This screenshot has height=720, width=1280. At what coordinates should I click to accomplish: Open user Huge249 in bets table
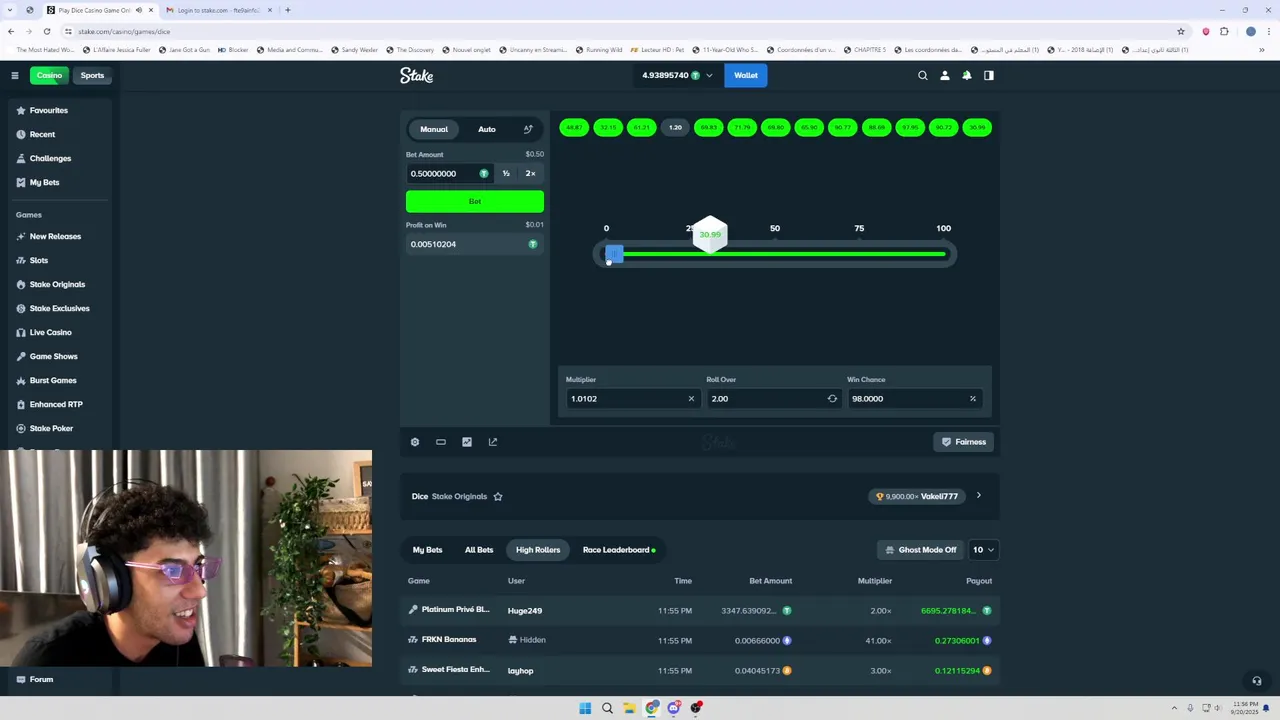[525, 610]
